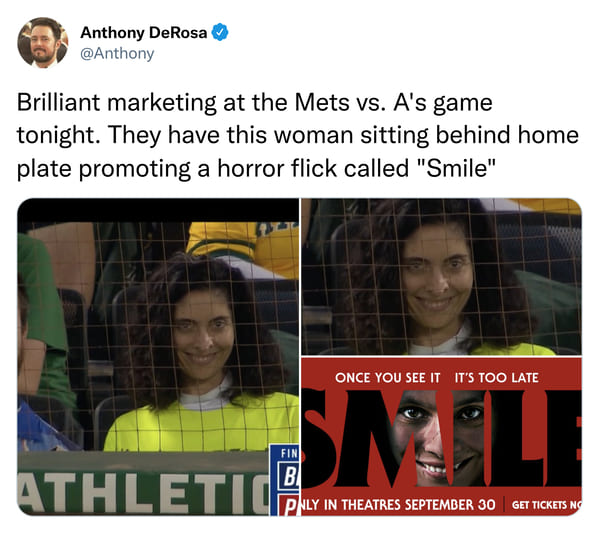Viewport: 599px width, 533px height.
Task: Click the ONCE YOU SEE IT tagline
Action: coord(388,377)
